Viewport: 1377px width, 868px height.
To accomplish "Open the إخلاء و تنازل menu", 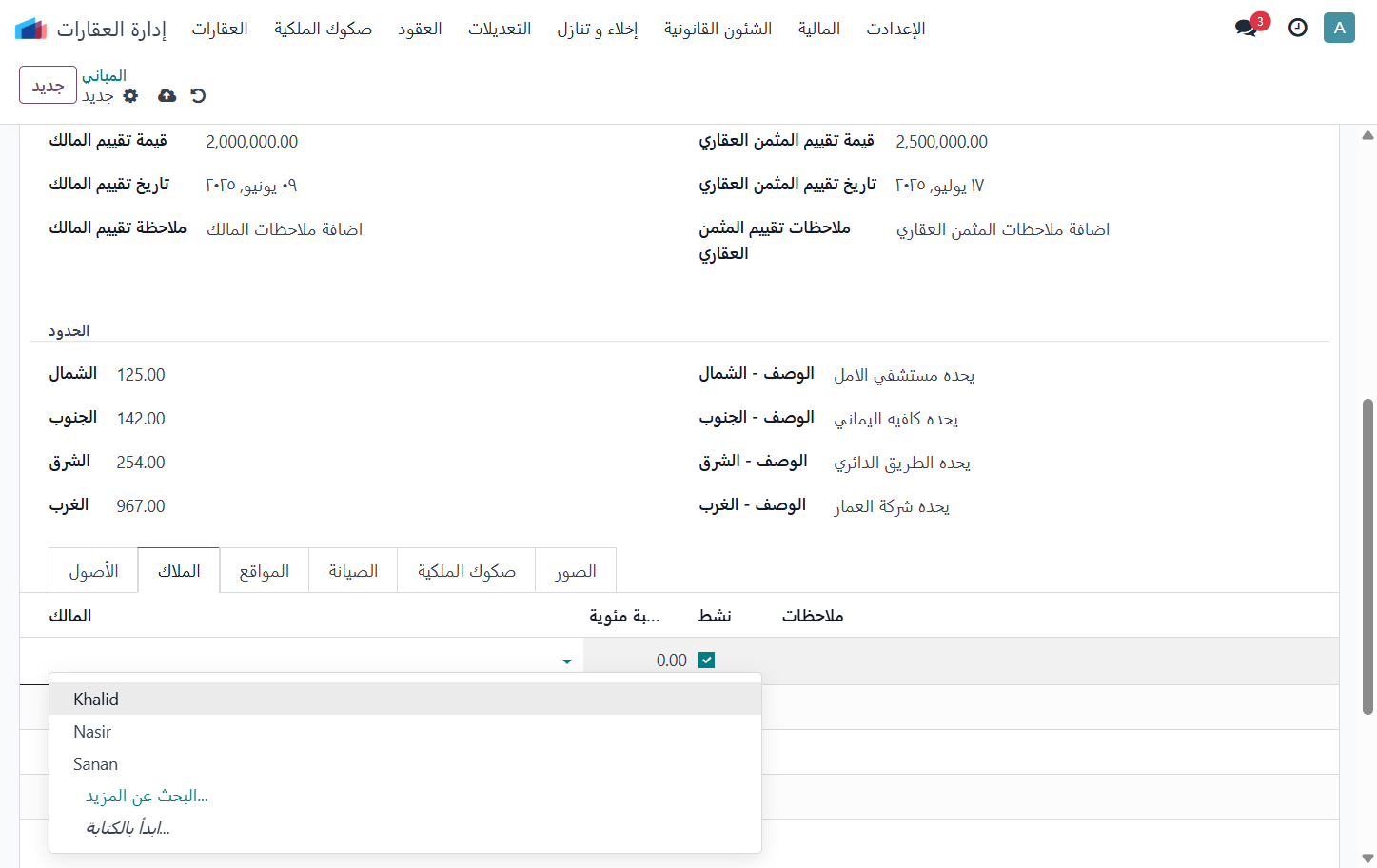I will (x=598, y=29).
